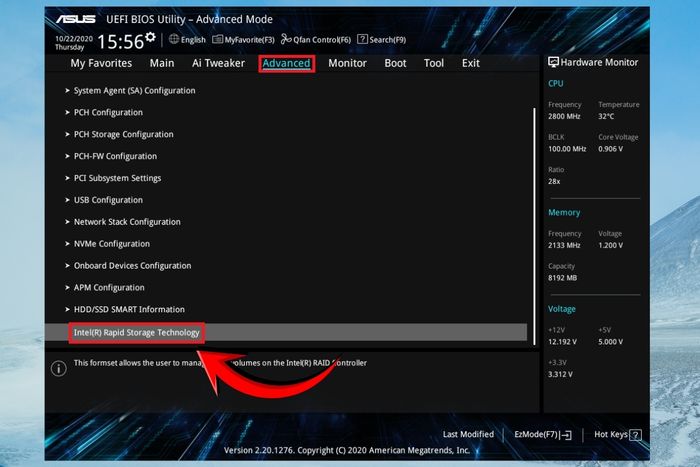Select Intel(R) Rapid Storage Technology

click(x=286, y=333)
